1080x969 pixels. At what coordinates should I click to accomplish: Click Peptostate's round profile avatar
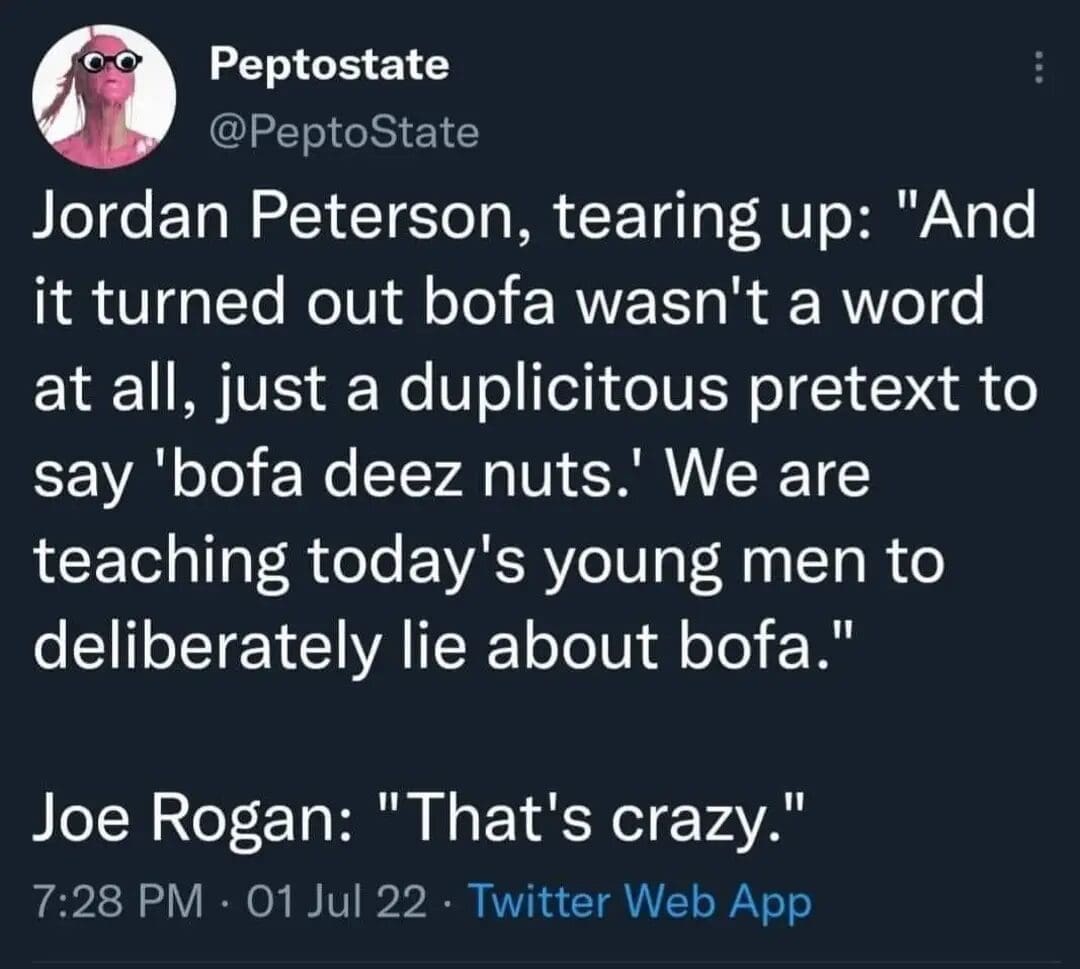104,96
